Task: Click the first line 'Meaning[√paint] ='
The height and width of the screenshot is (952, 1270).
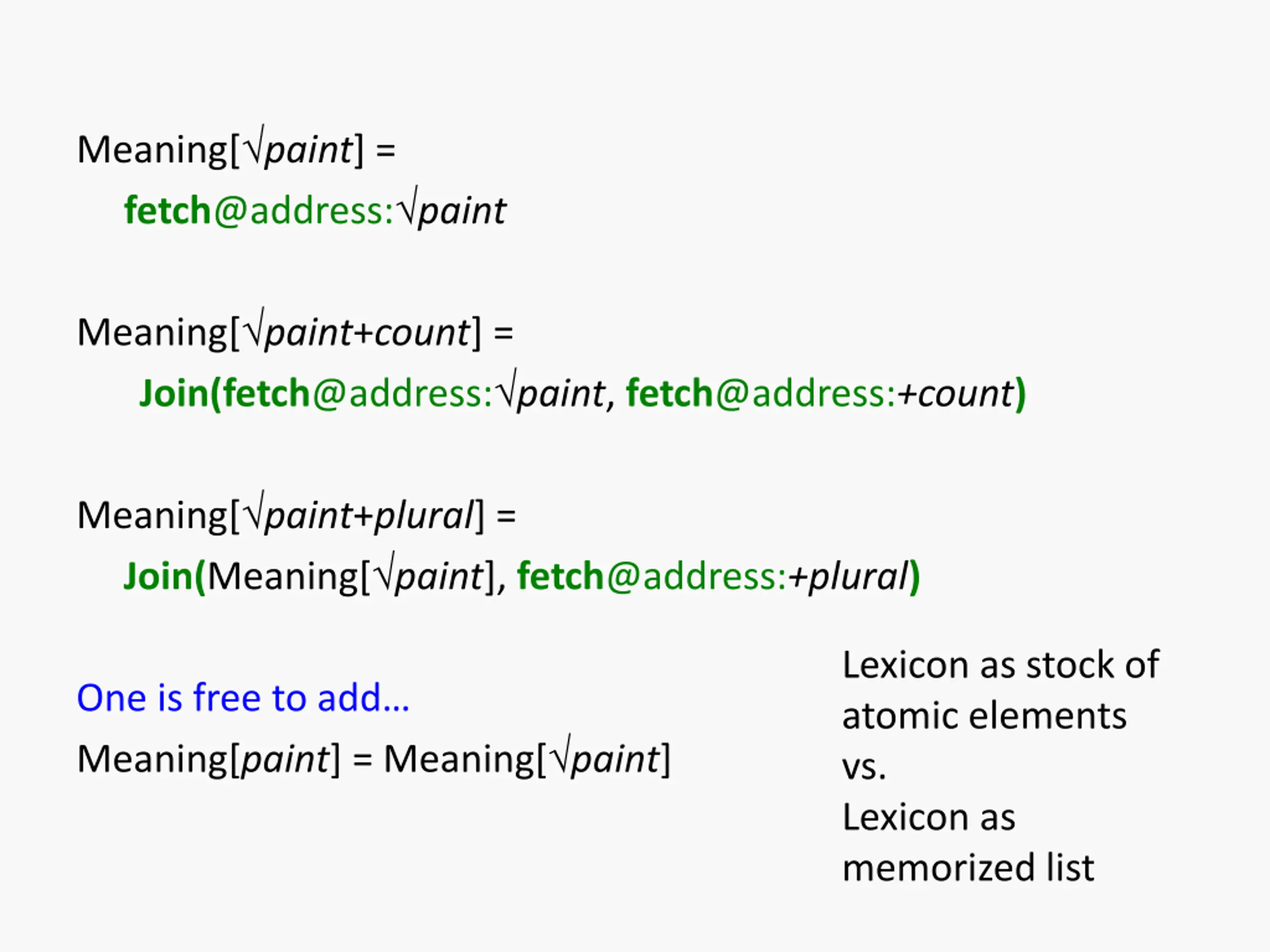Action: (x=236, y=149)
